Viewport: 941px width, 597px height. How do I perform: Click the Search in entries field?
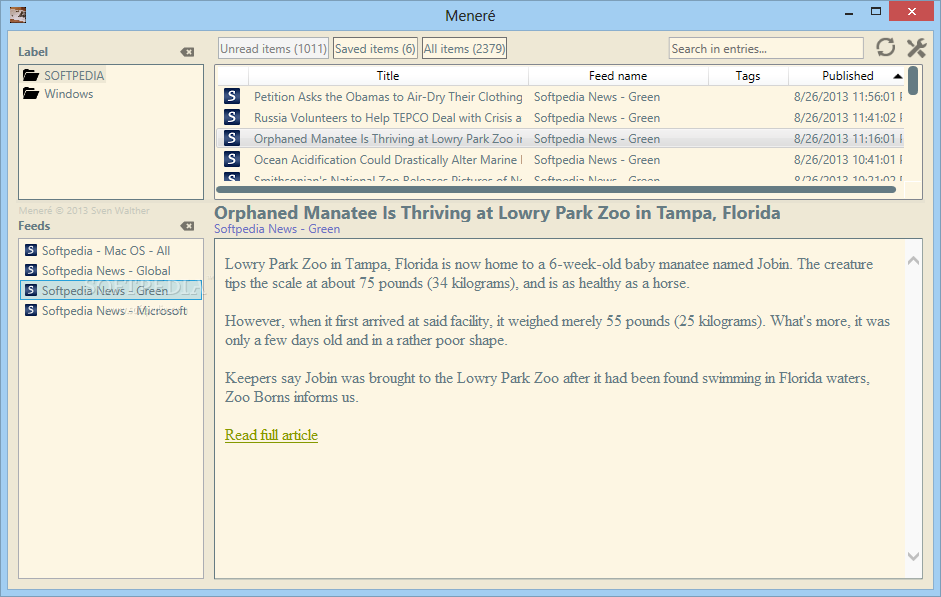(x=766, y=49)
